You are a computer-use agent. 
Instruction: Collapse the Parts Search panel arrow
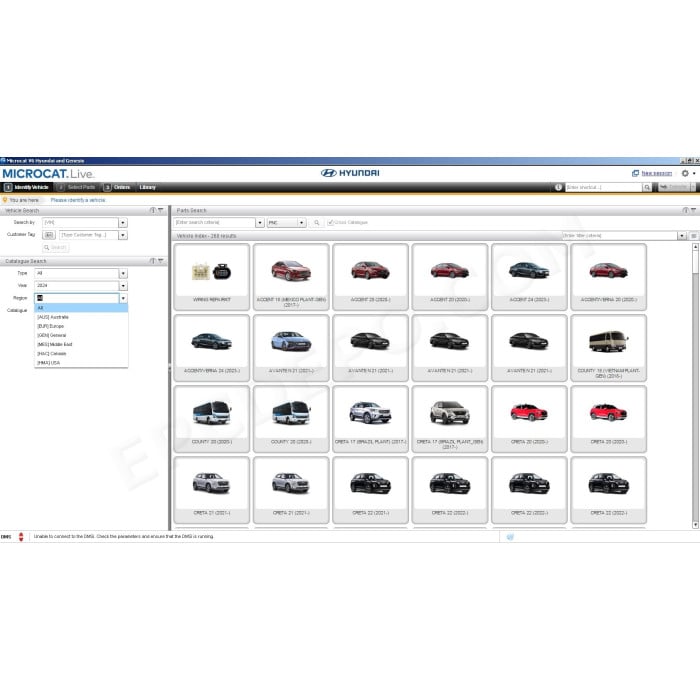pyautogui.click(x=693, y=210)
